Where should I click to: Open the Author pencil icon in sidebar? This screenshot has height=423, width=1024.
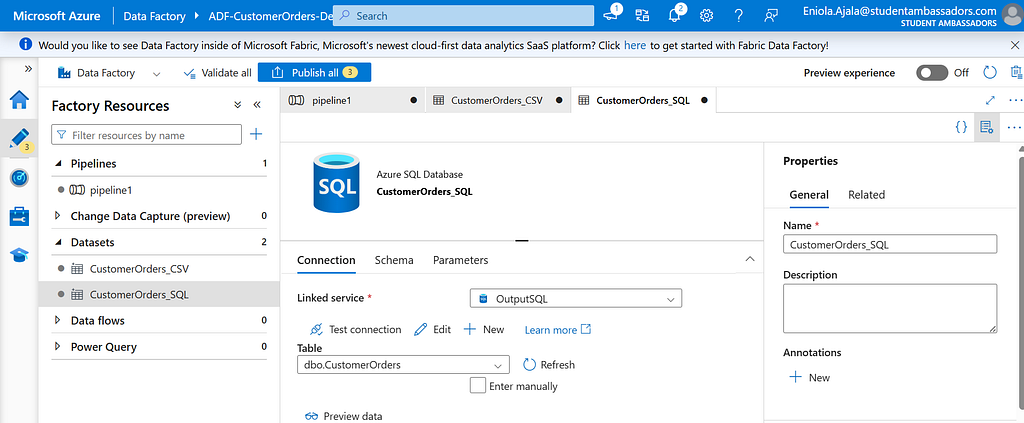19,139
